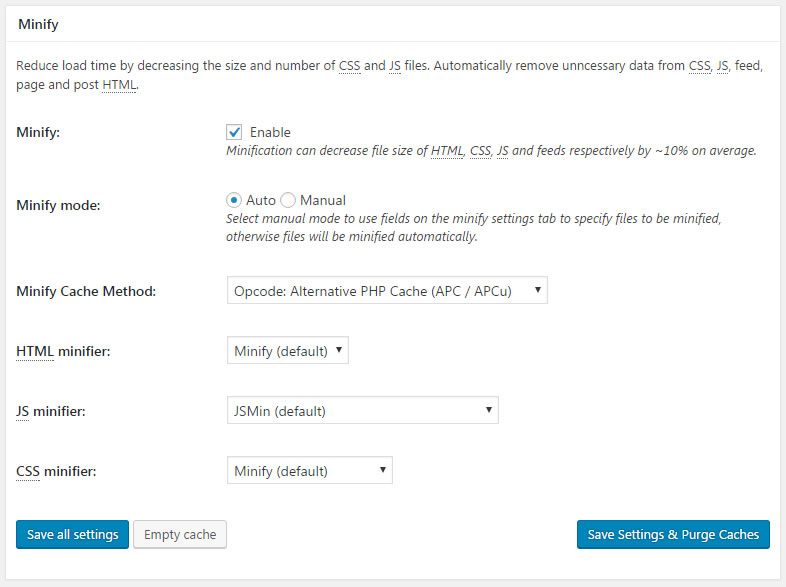Click the Enable label text beside checkbox
This screenshot has height=587, width=786.
(x=270, y=132)
